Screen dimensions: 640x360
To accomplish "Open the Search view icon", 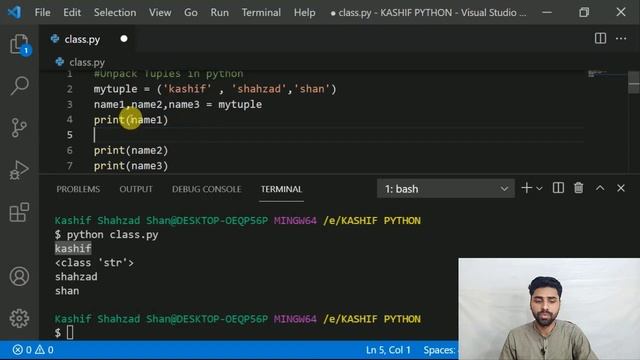I will tap(19, 86).
